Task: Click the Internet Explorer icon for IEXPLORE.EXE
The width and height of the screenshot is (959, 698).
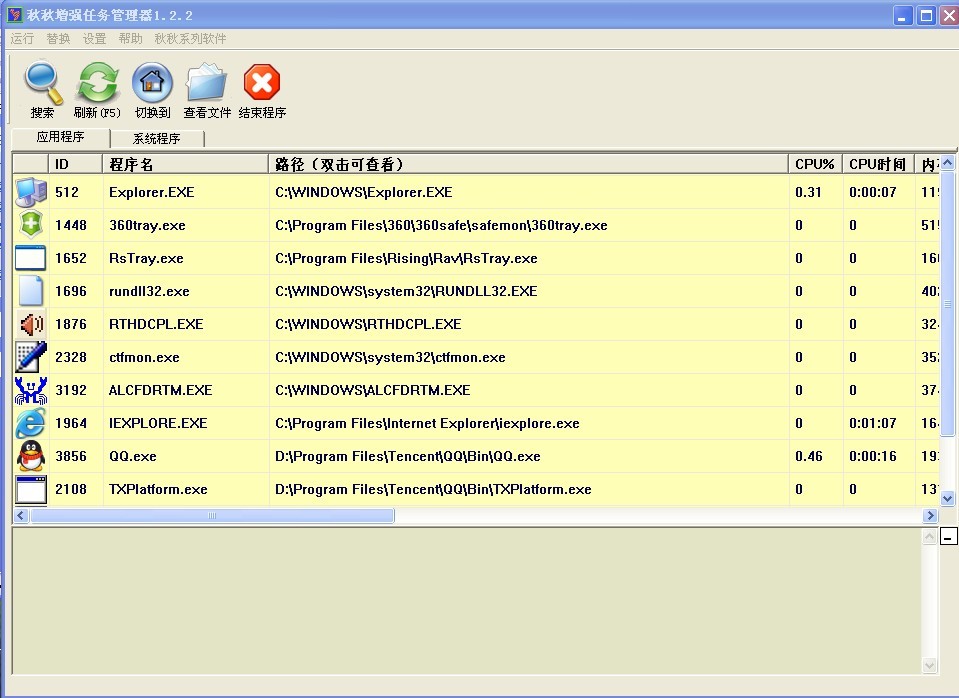Action: click(29, 423)
